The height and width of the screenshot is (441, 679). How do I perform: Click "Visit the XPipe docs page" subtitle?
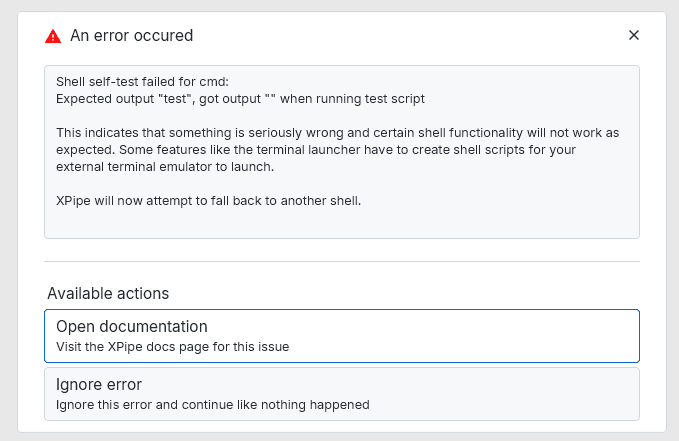click(x=172, y=347)
